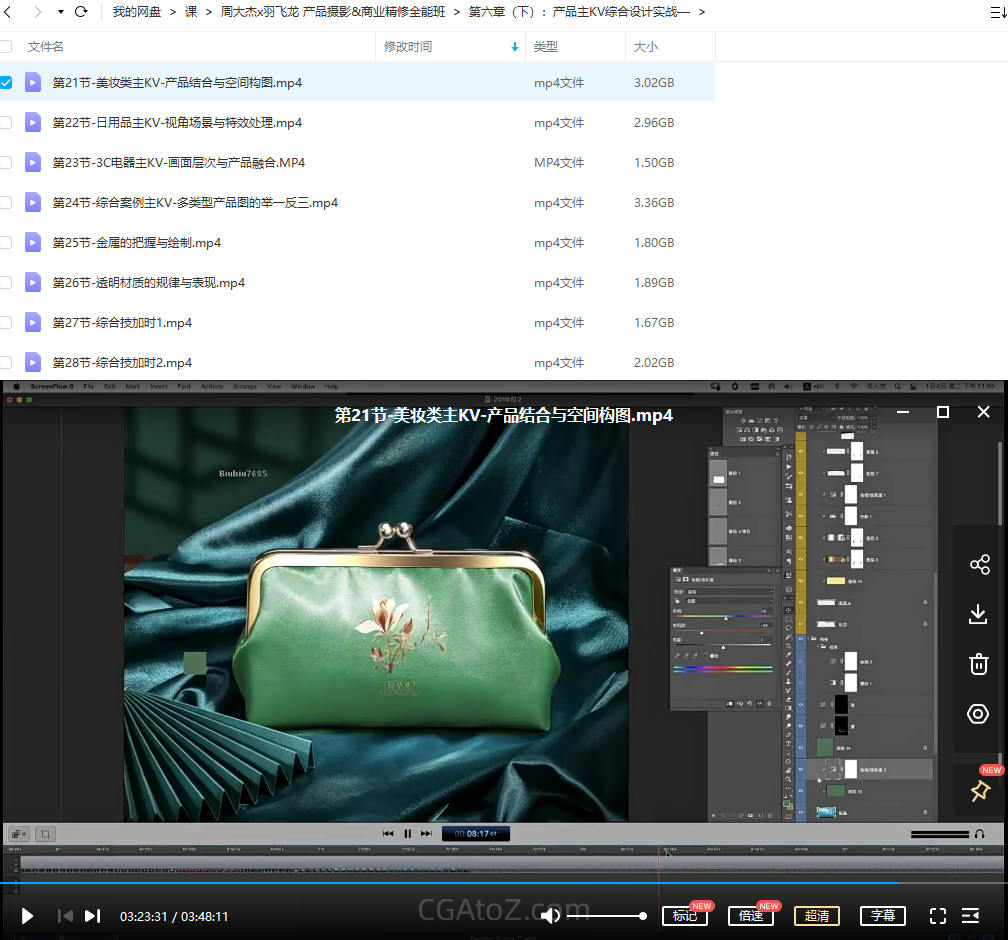The image size is (1008, 940).
Task: Open the file 第25节-金属的把握与绘制.mp4
Action: (x=137, y=243)
